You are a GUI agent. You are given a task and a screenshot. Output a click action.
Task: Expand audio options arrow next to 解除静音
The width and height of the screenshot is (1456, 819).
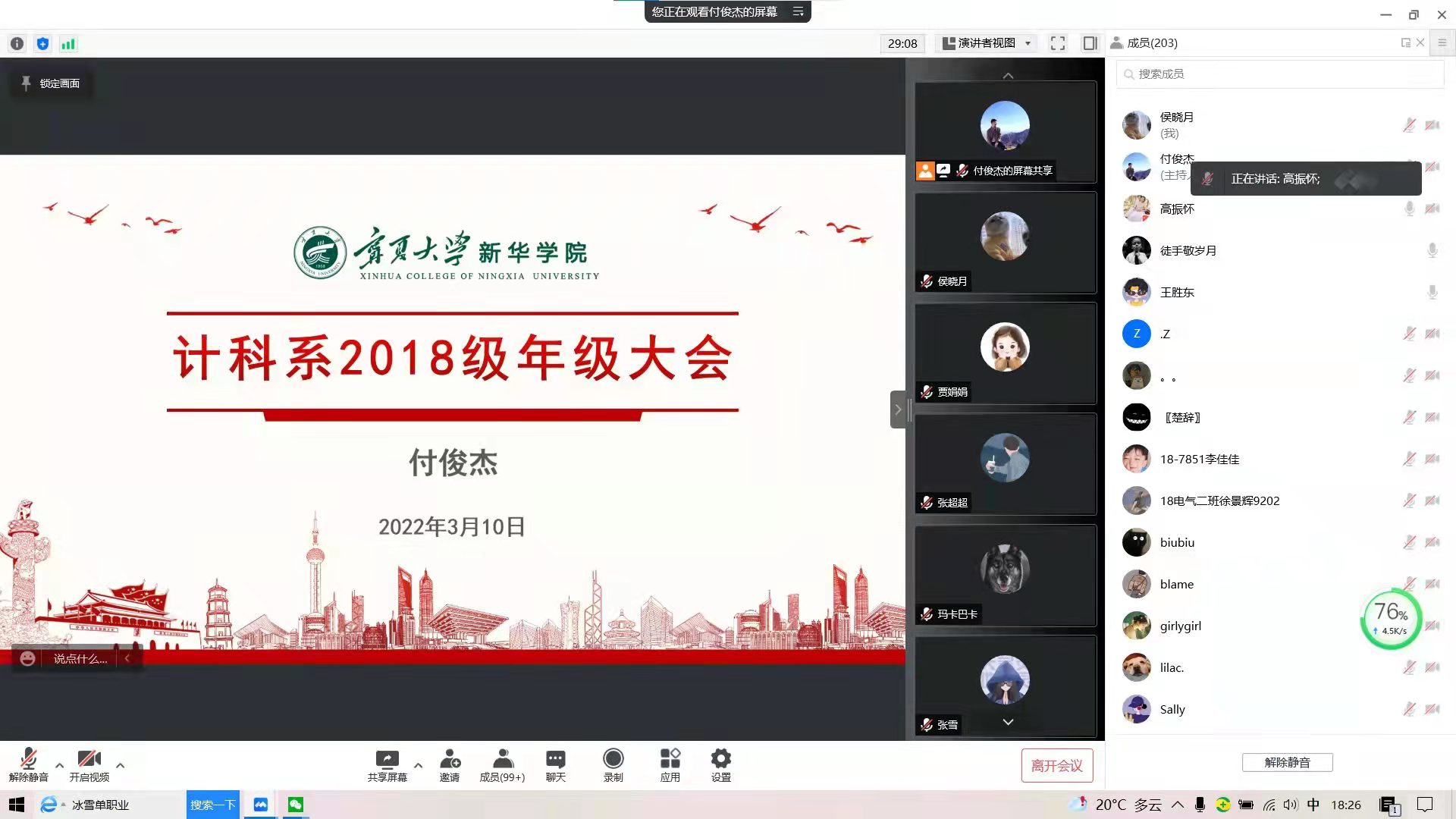coord(59,765)
